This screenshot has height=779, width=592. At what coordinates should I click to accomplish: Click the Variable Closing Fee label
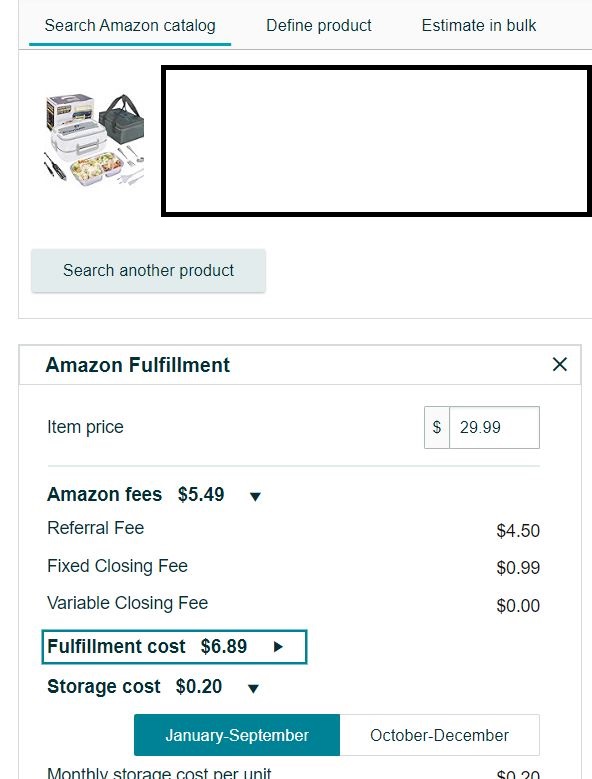(x=128, y=603)
